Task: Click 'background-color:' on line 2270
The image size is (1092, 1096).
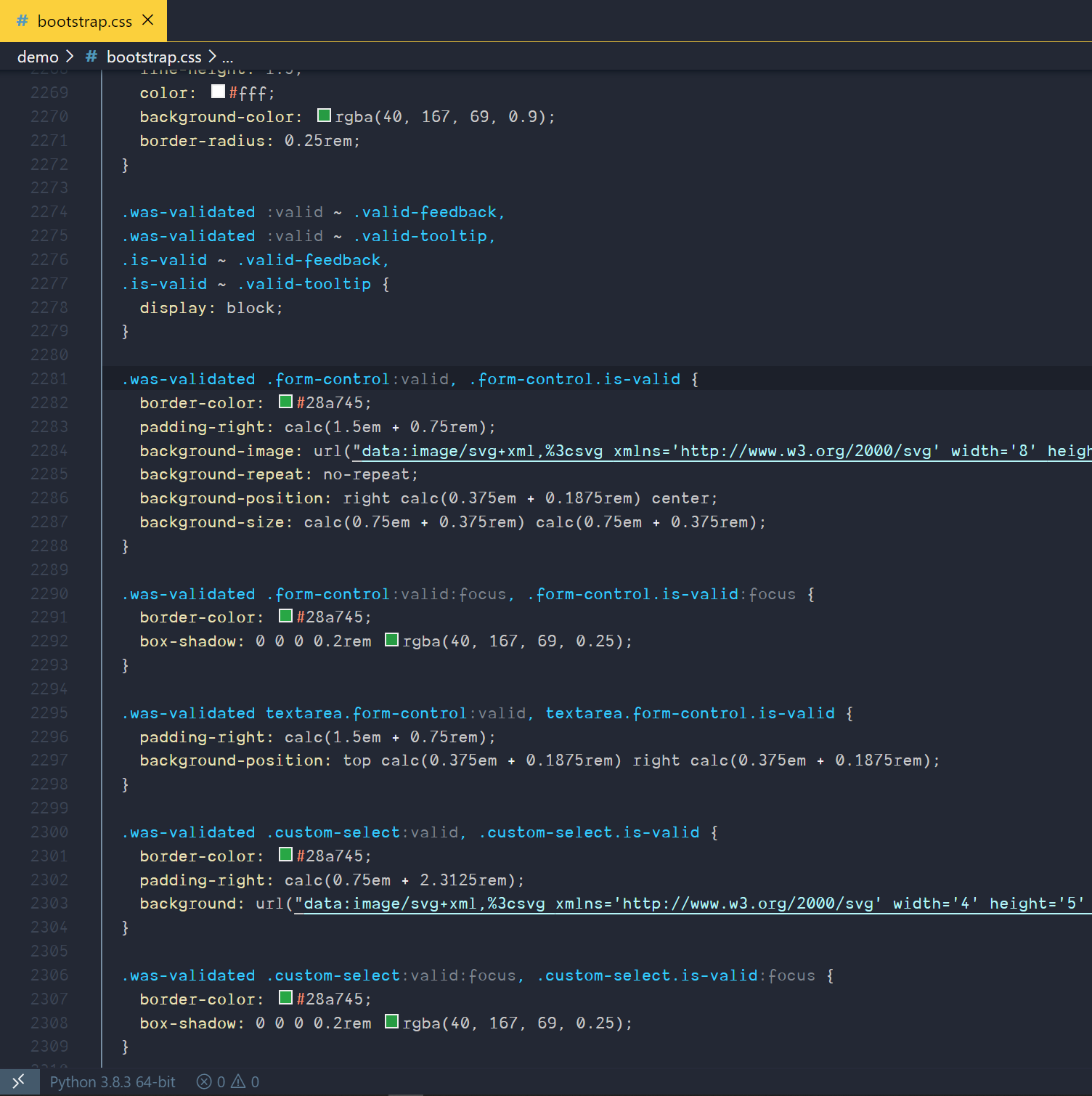Action: tap(221, 117)
